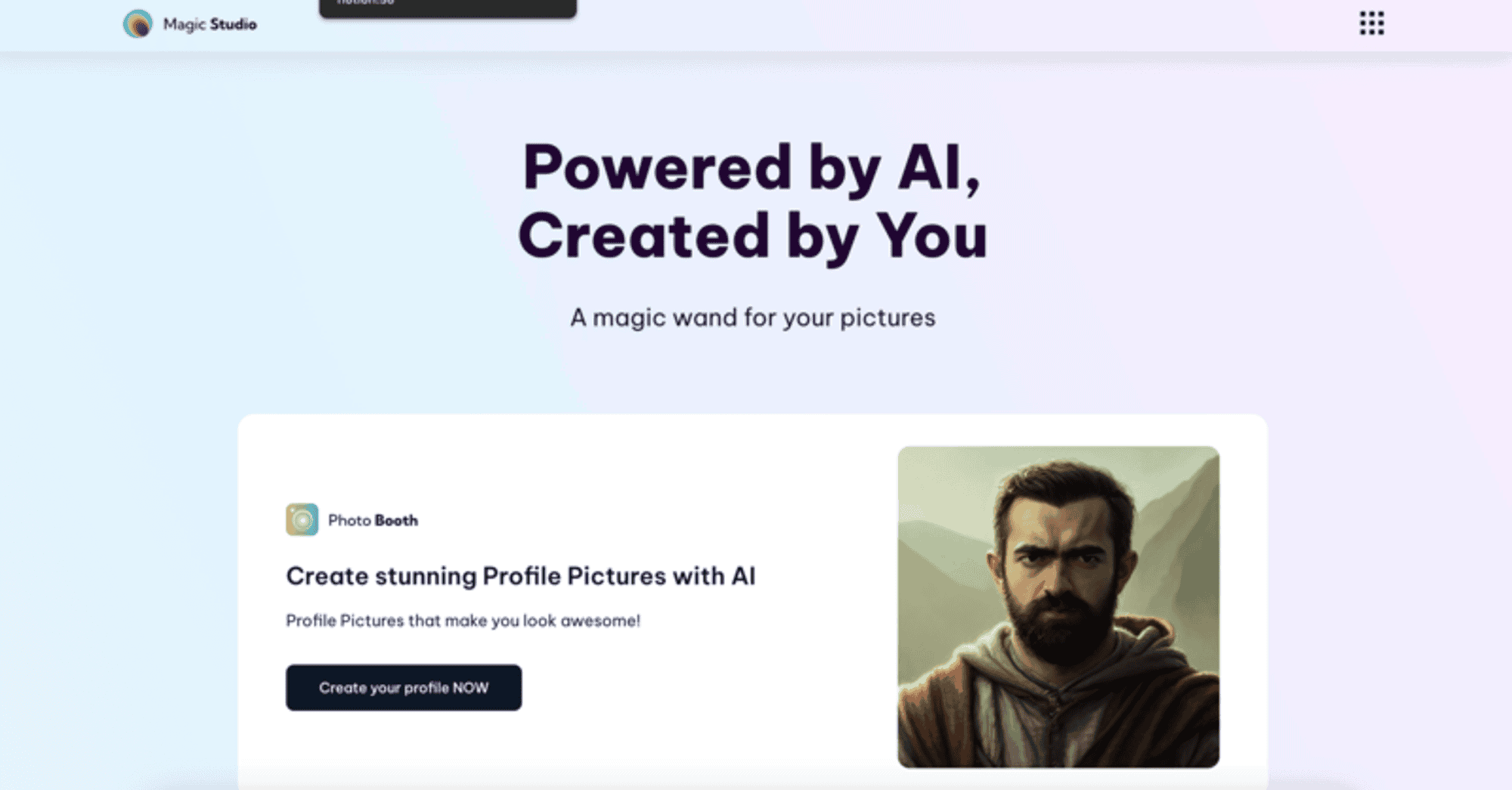Click the dark tooltip popup at top

[448, 8]
